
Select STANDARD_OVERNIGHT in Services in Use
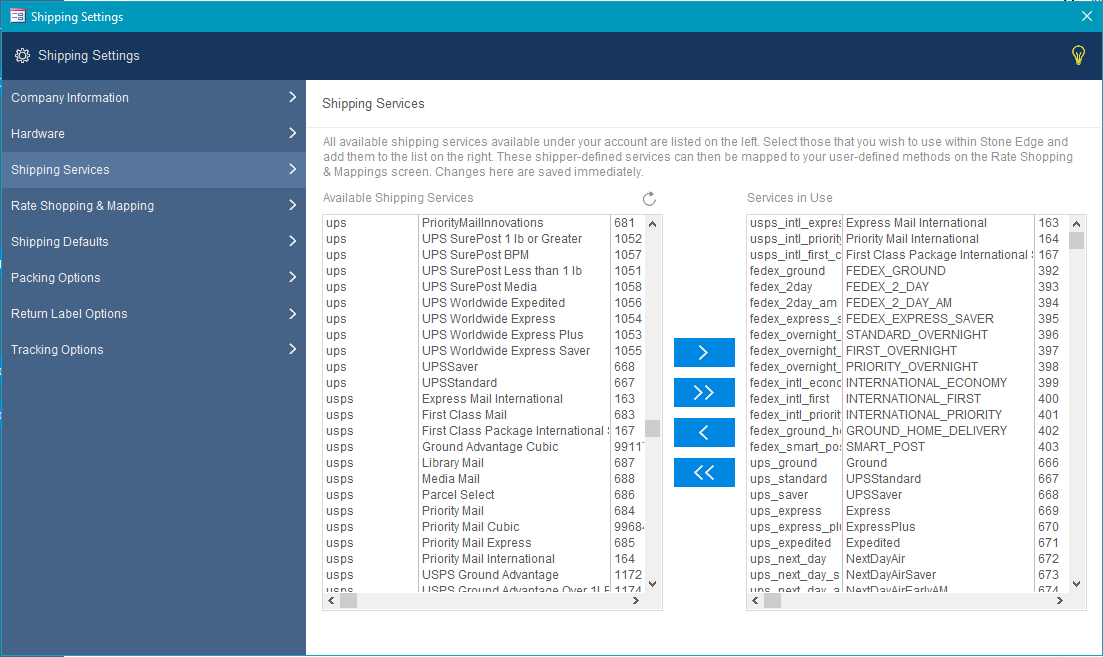click(907, 335)
